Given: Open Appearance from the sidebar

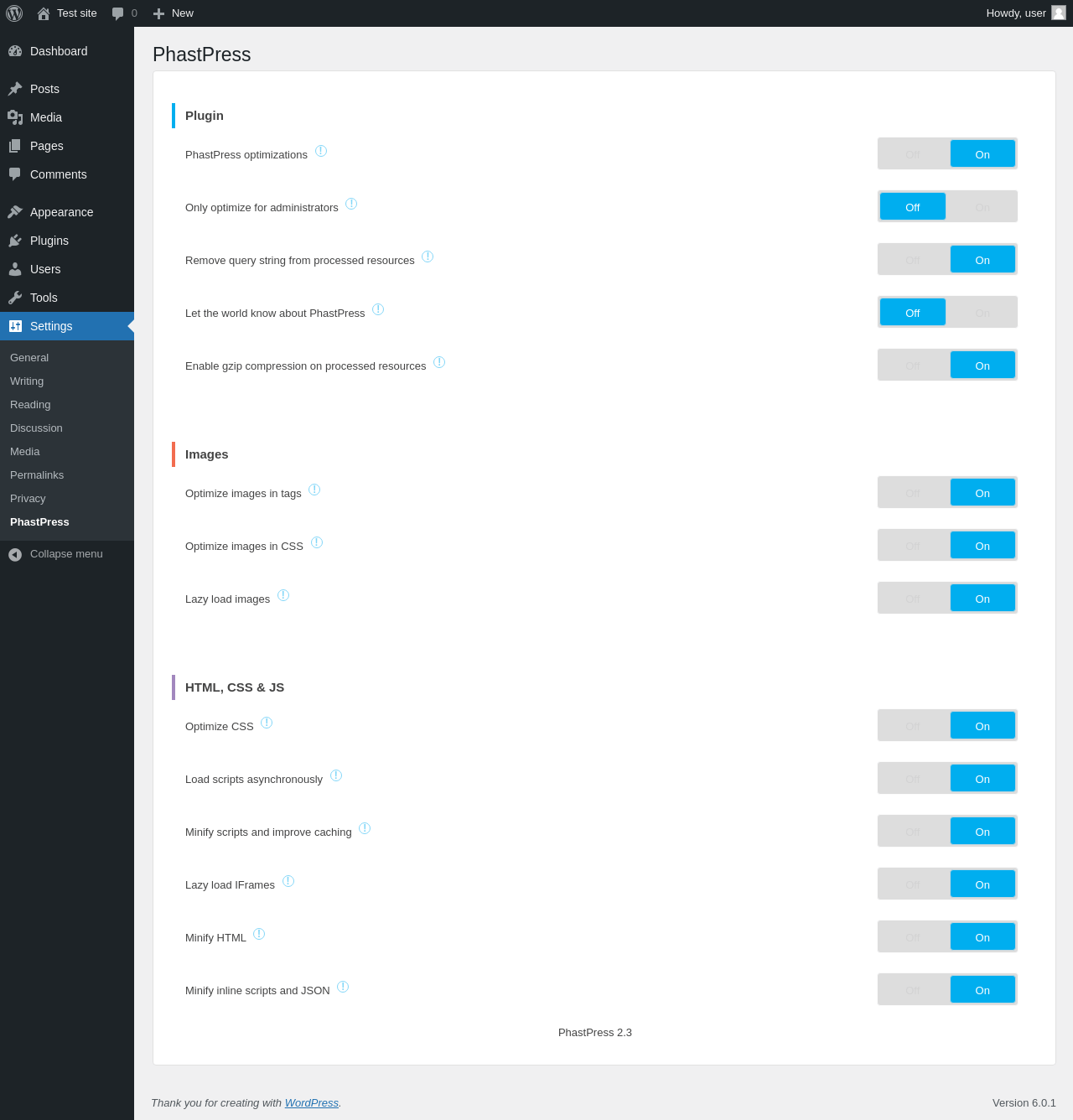Looking at the screenshot, I should [x=67, y=212].
